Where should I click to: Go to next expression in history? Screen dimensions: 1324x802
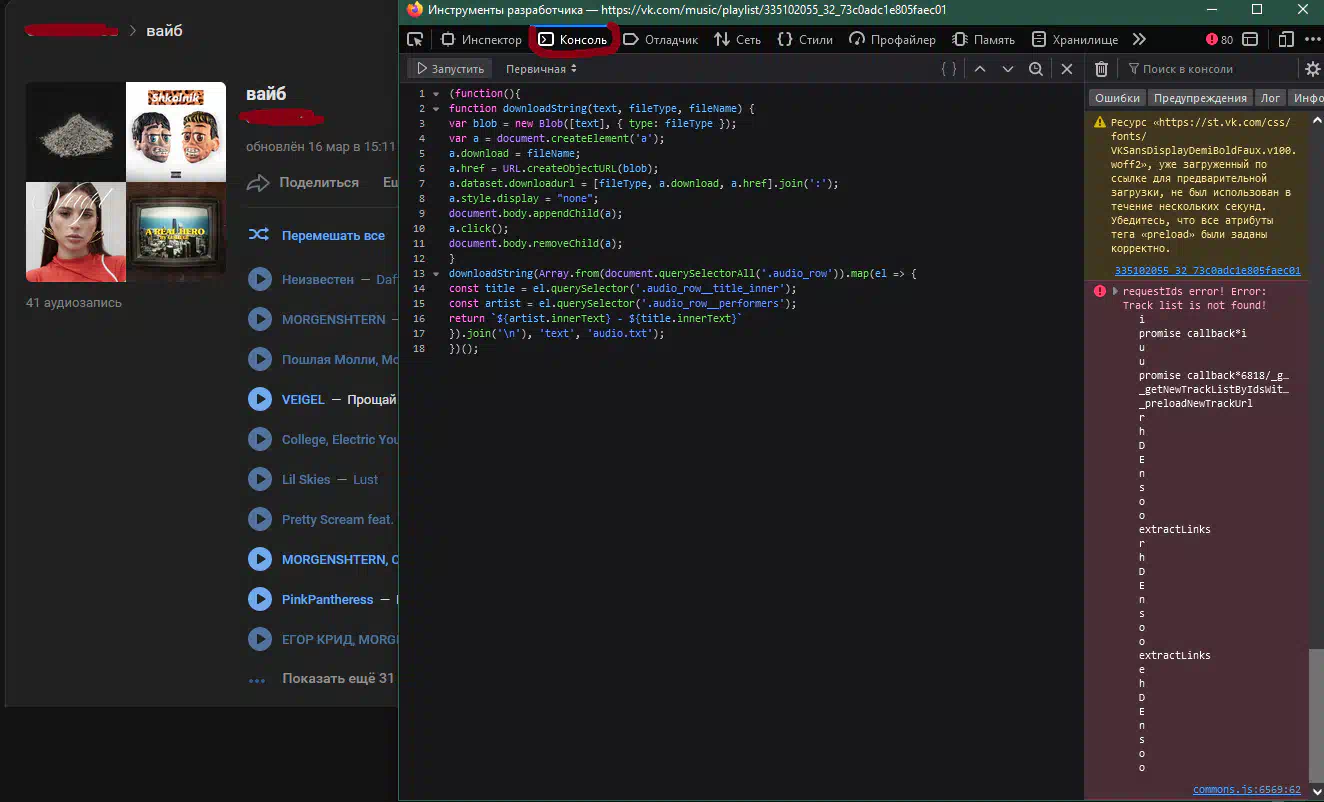pyautogui.click(x=1008, y=69)
